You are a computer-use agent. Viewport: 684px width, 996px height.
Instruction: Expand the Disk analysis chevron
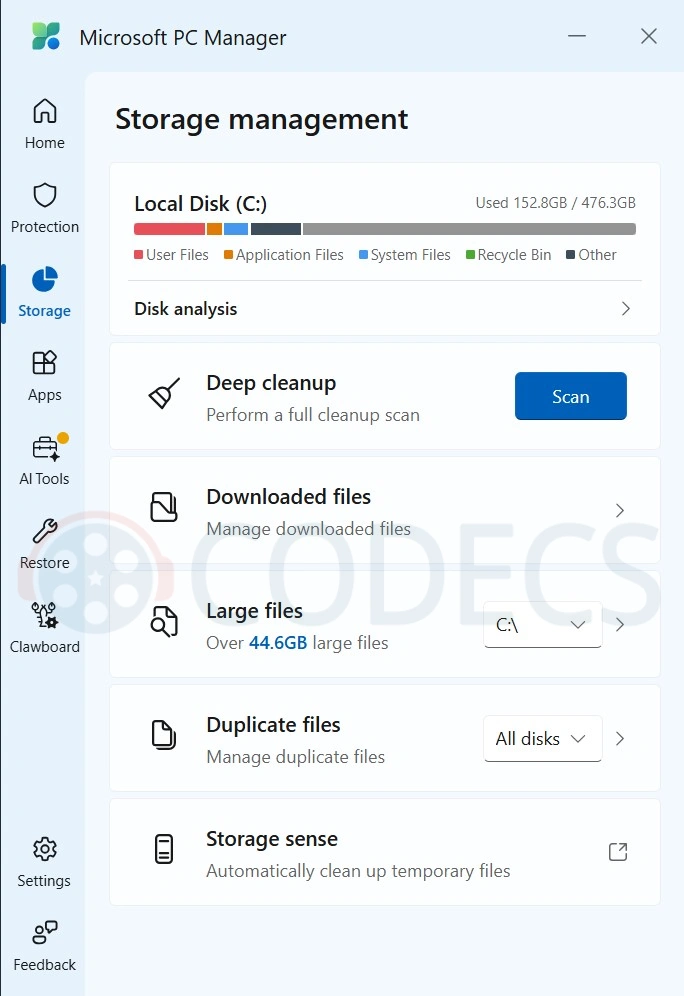pos(626,309)
